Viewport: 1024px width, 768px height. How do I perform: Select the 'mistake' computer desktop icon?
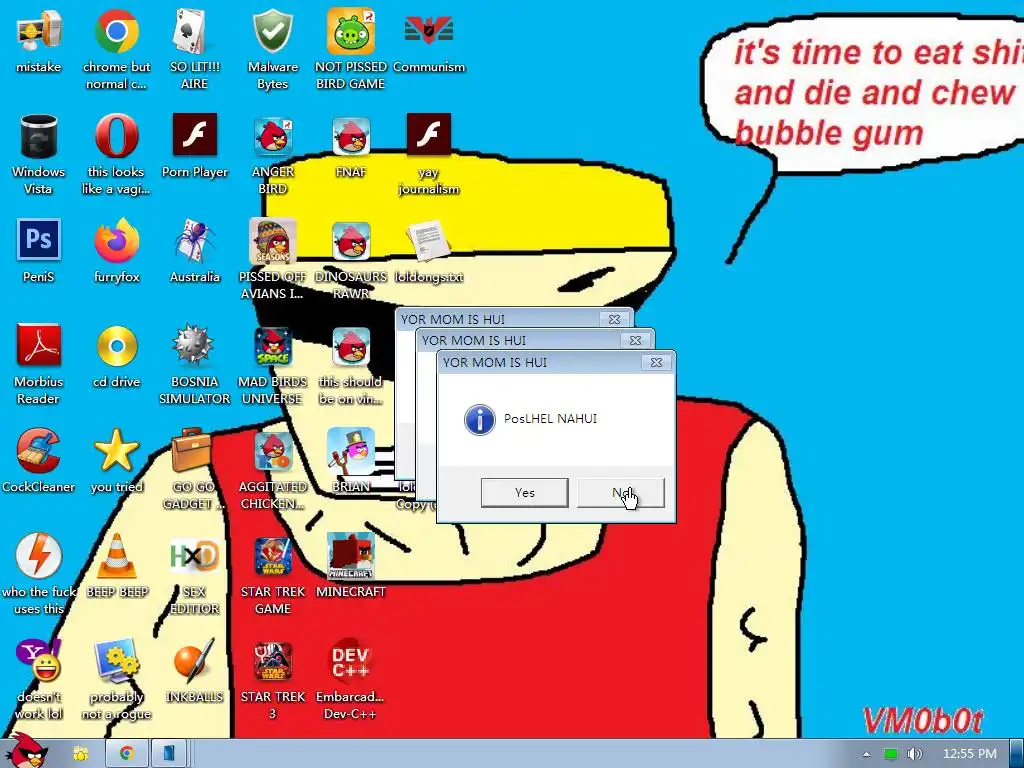(x=39, y=31)
